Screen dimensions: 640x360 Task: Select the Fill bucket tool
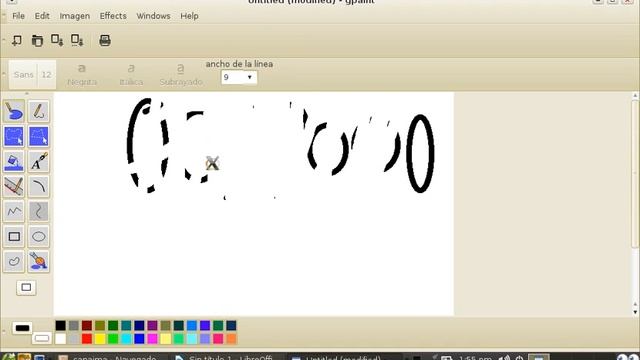click(x=14, y=162)
